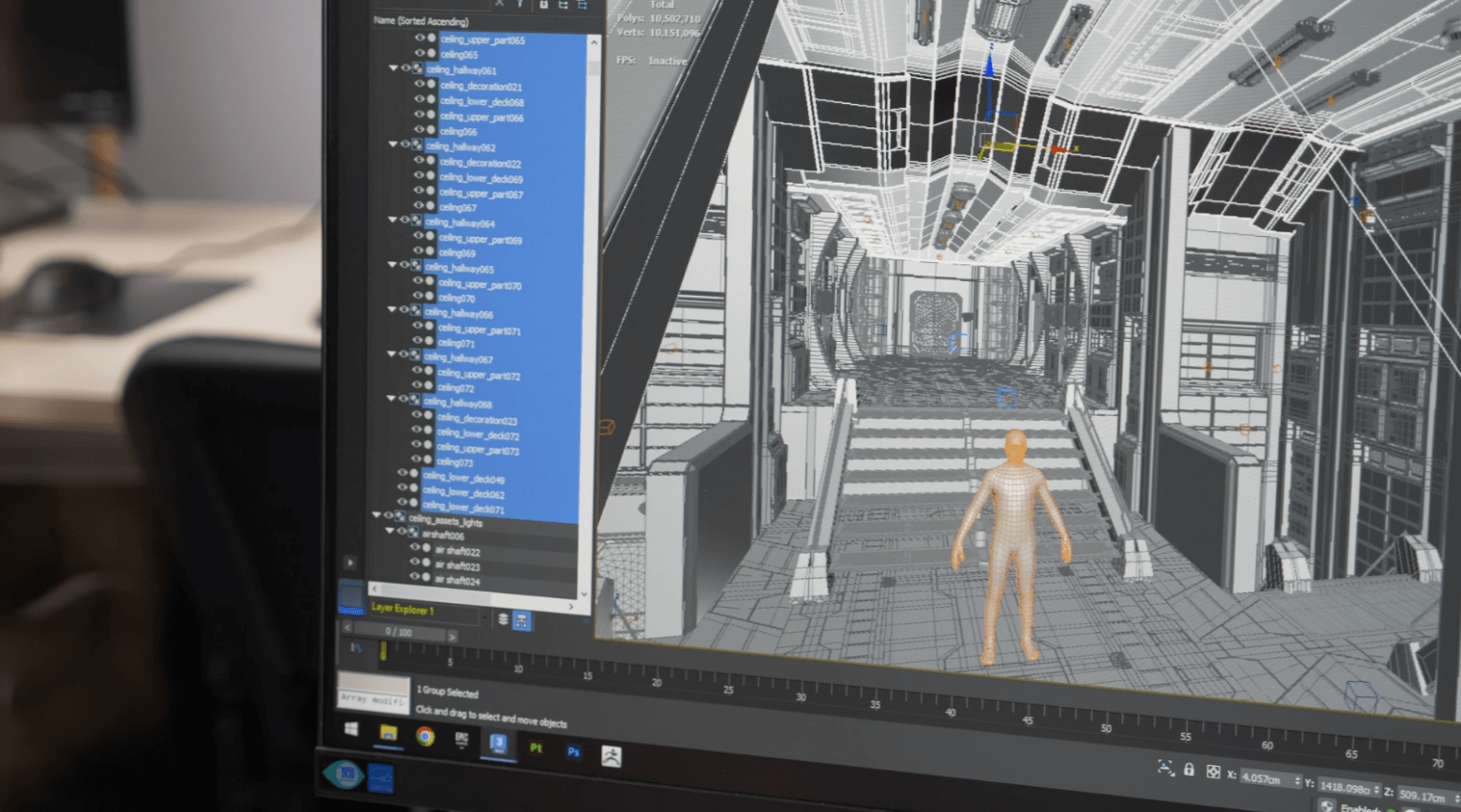This screenshot has height=812, width=1461.
Task: Collapse the airshaft006 group
Action: (x=390, y=531)
